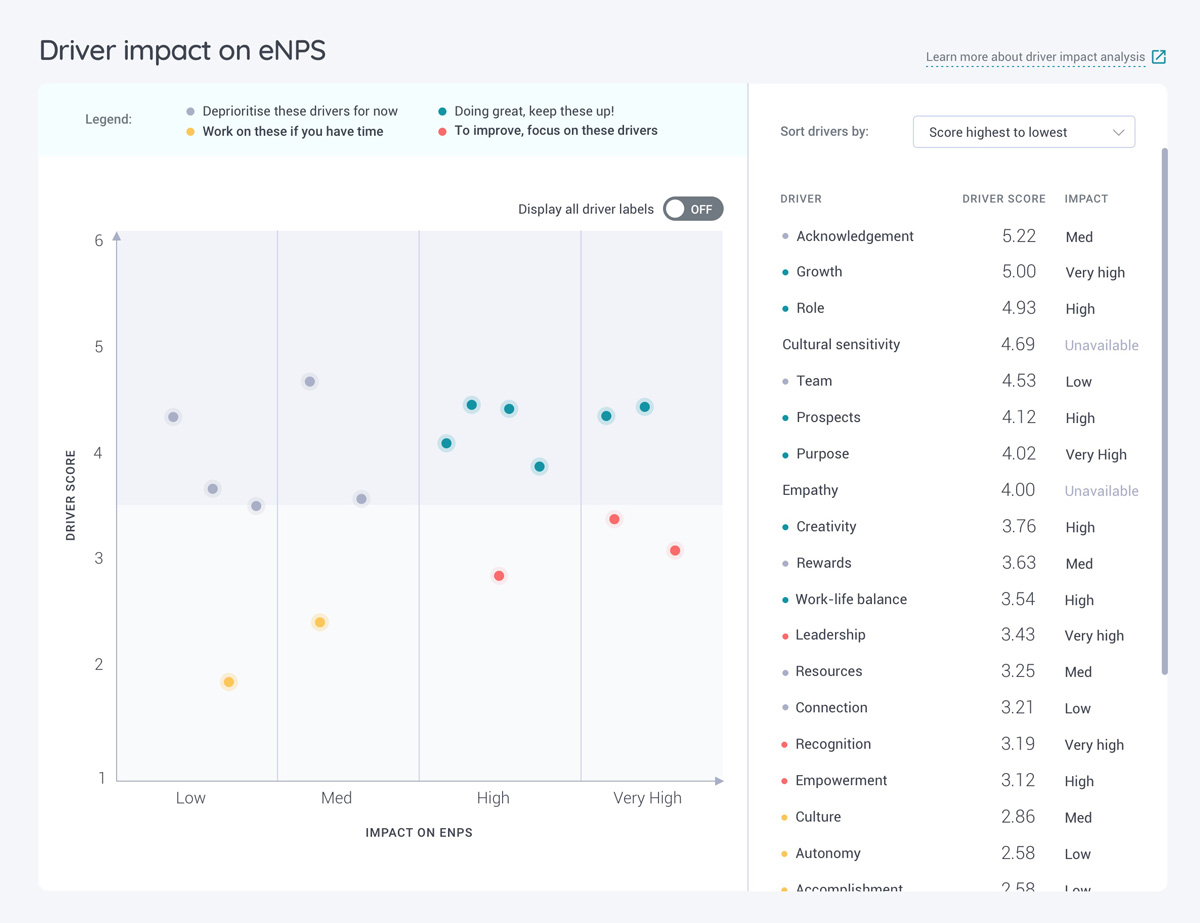Viewport: 1200px width, 923px height.
Task: Click the 'Learn more about driver impact analysis' link
Action: [1035, 57]
